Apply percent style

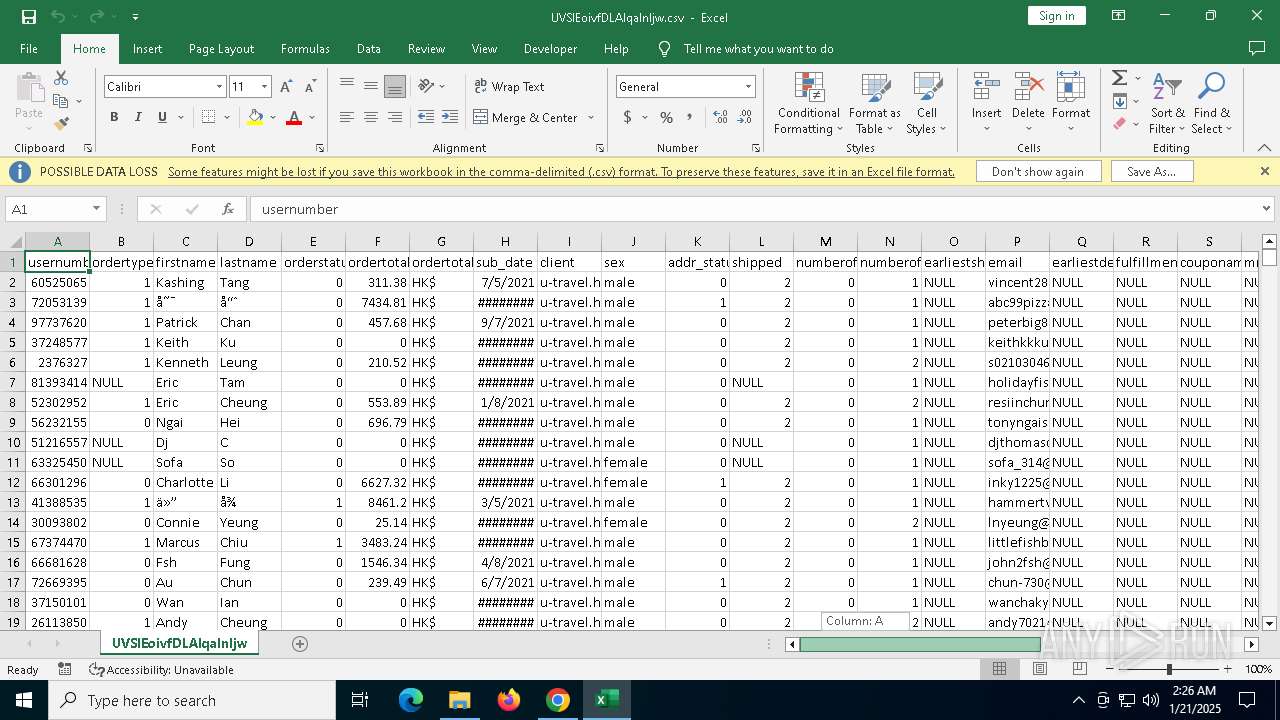point(666,117)
